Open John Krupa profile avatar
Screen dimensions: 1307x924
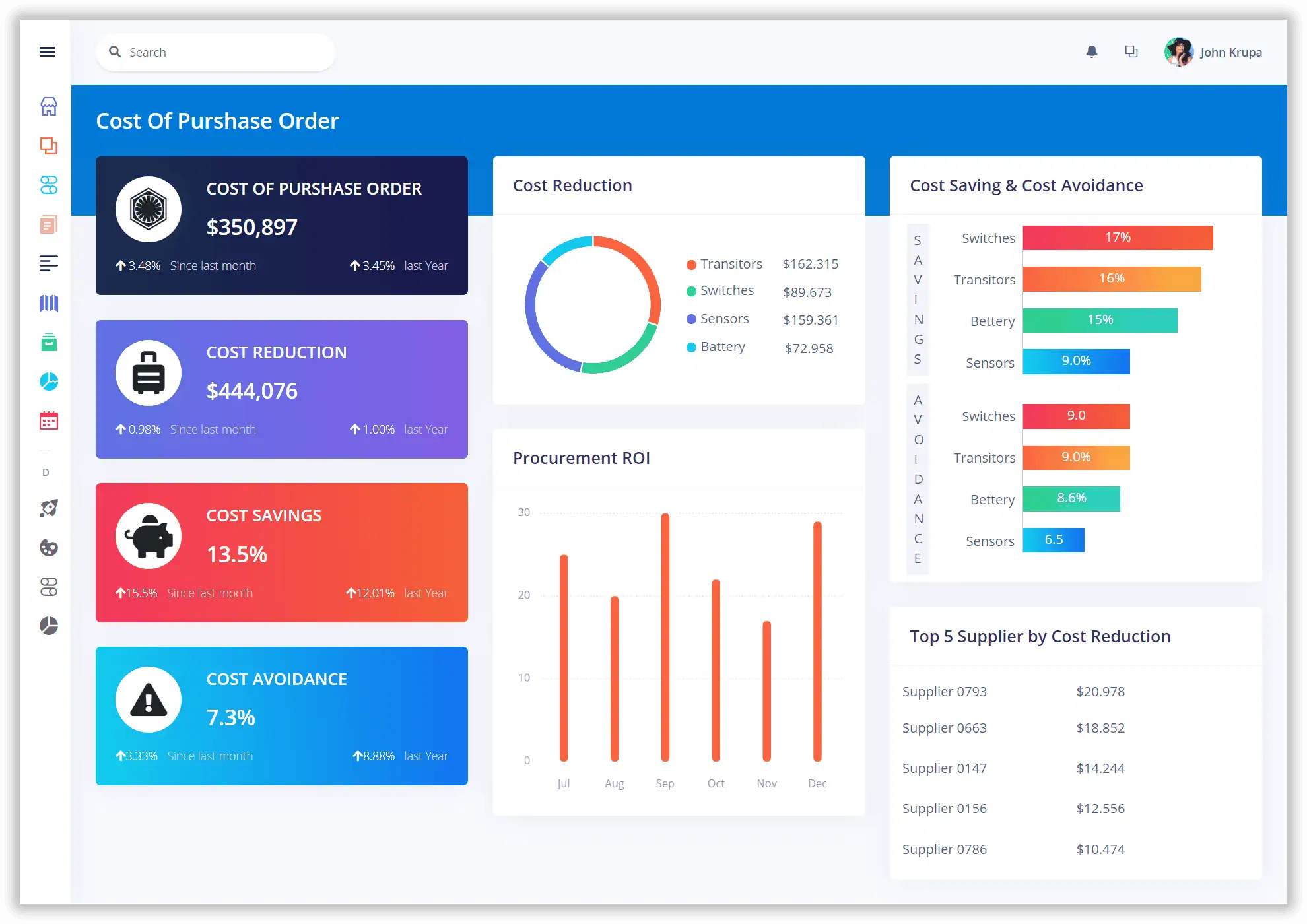(x=1179, y=52)
